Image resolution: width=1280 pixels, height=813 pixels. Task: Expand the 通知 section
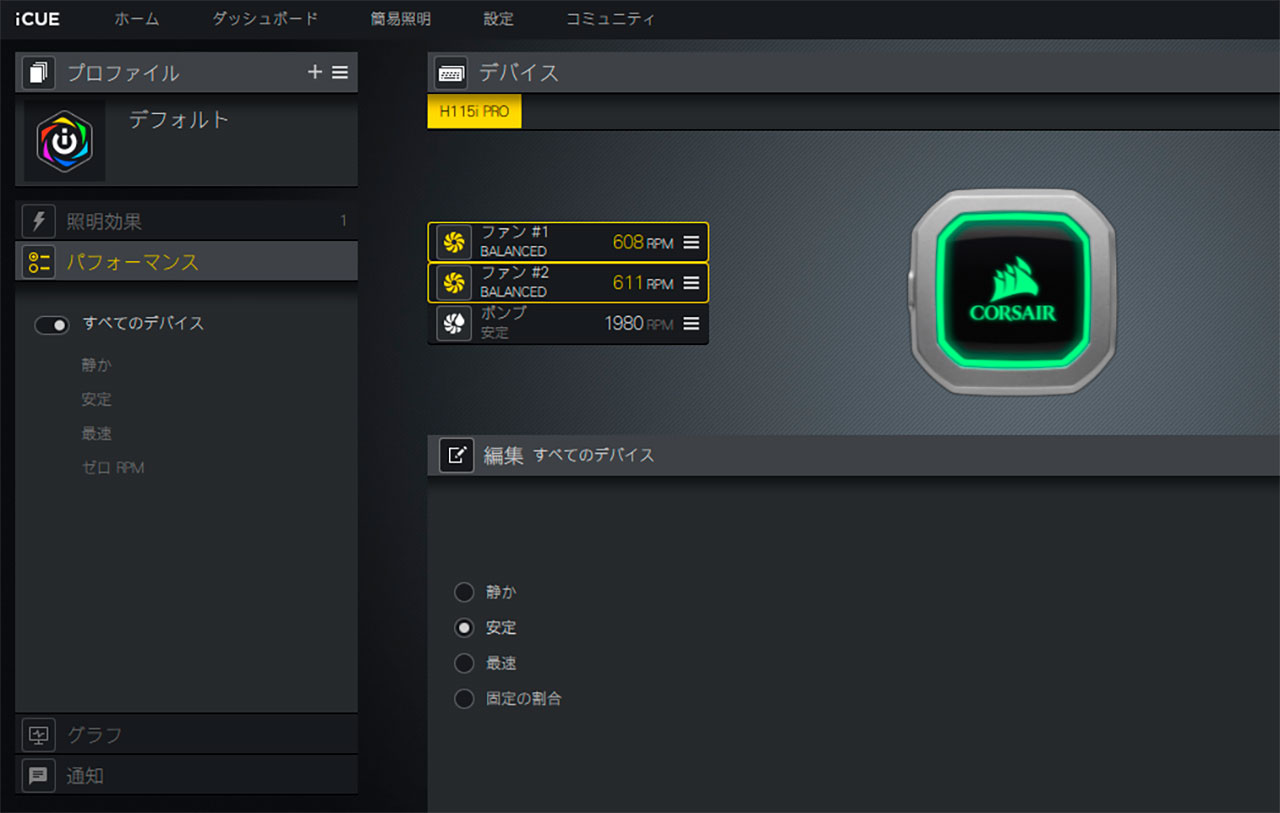[x=186, y=775]
